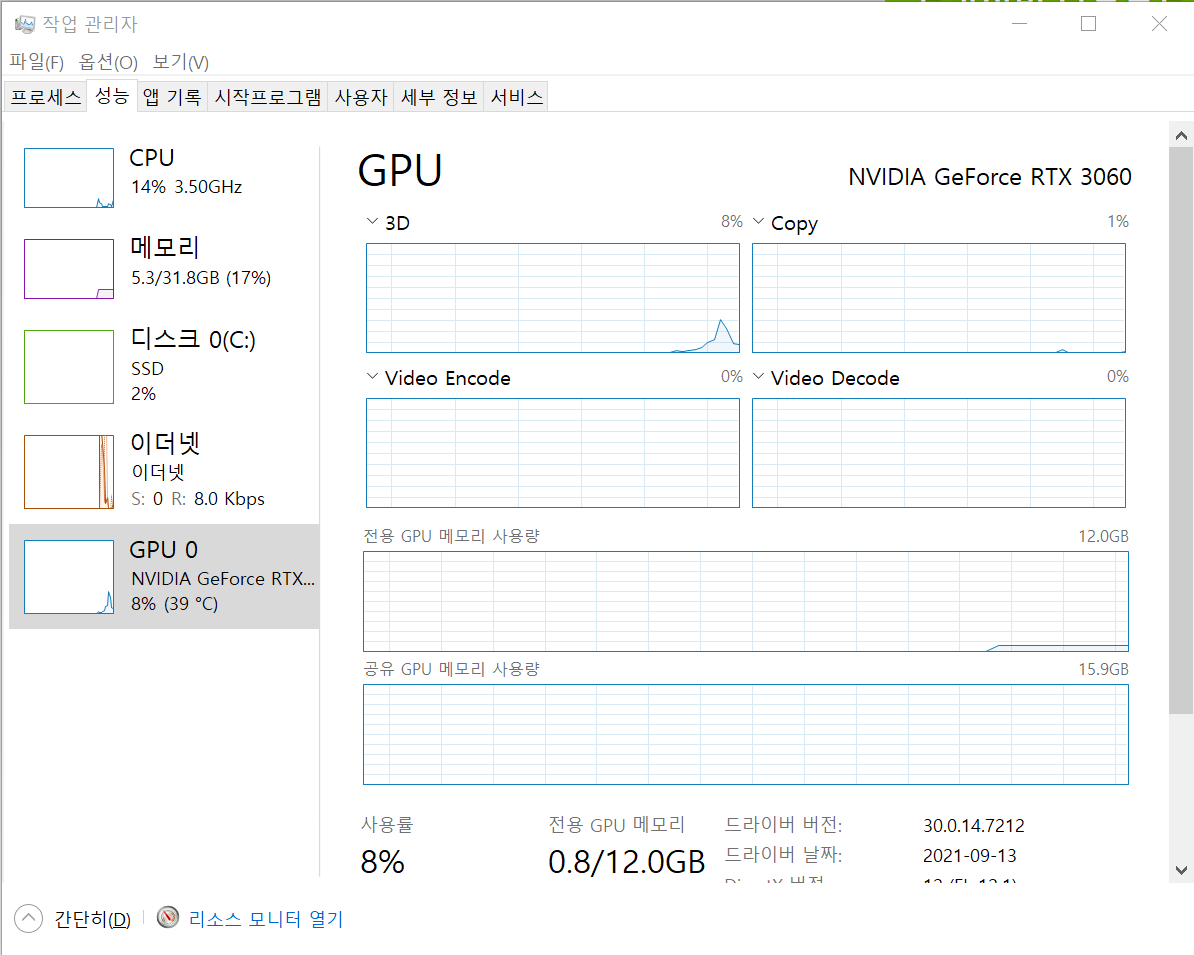Click the Video Encode usage graph
The height and width of the screenshot is (955, 1194).
(x=553, y=453)
